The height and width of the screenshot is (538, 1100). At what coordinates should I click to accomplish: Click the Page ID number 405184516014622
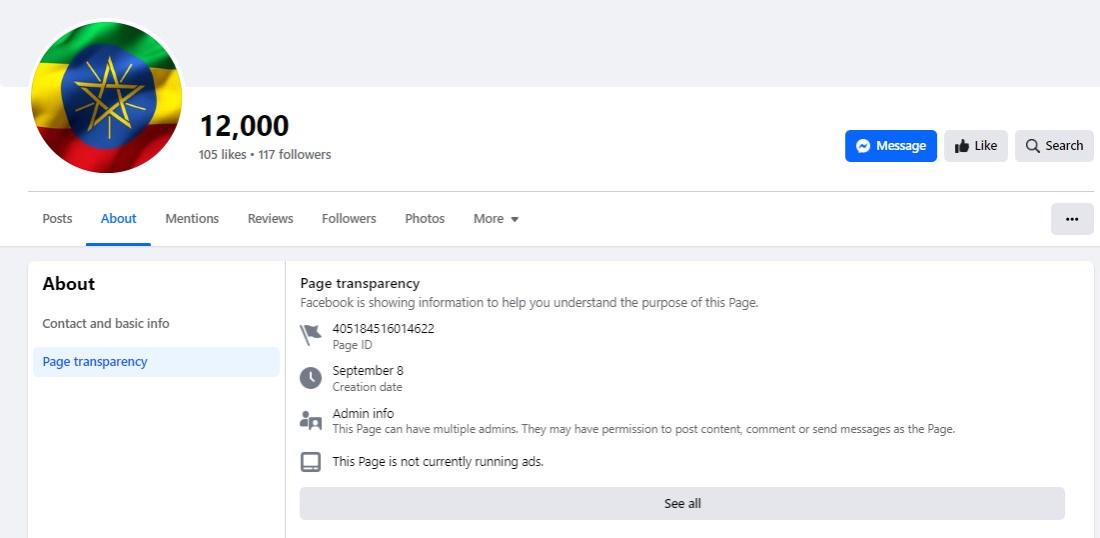pos(383,328)
